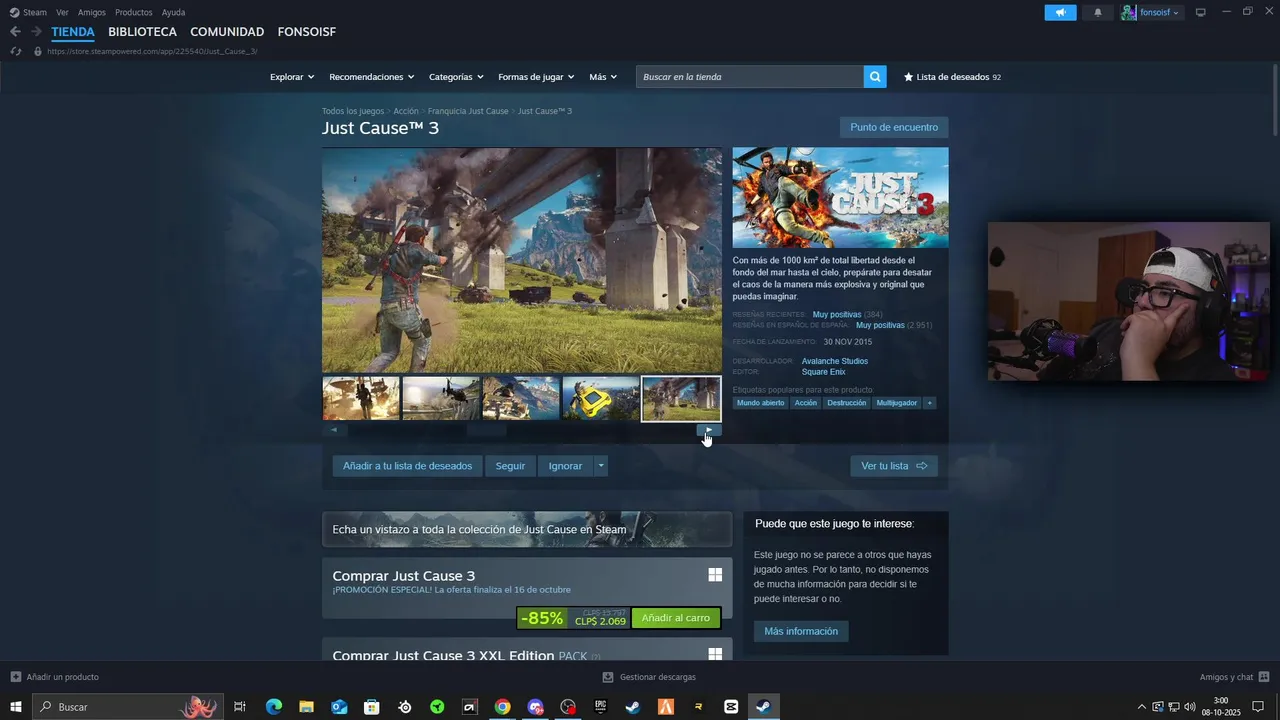Click Añadir a tu lista de deseados

[x=407, y=466]
